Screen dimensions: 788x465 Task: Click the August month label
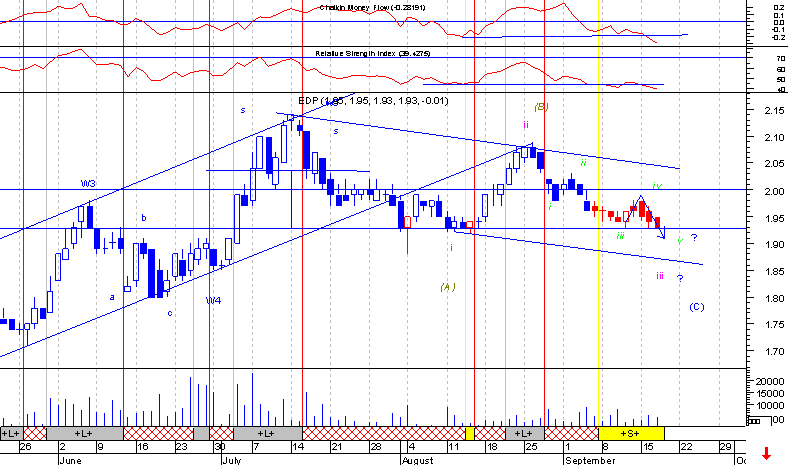[x=418, y=460]
